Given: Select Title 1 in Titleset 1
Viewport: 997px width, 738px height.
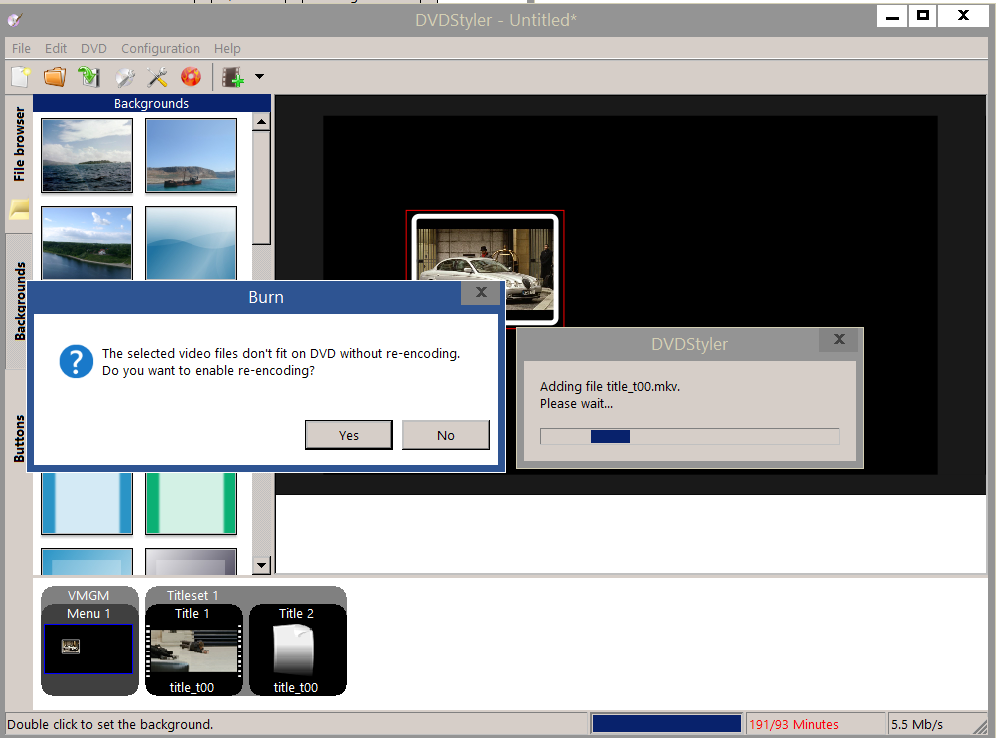Looking at the screenshot, I should (x=194, y=650).
